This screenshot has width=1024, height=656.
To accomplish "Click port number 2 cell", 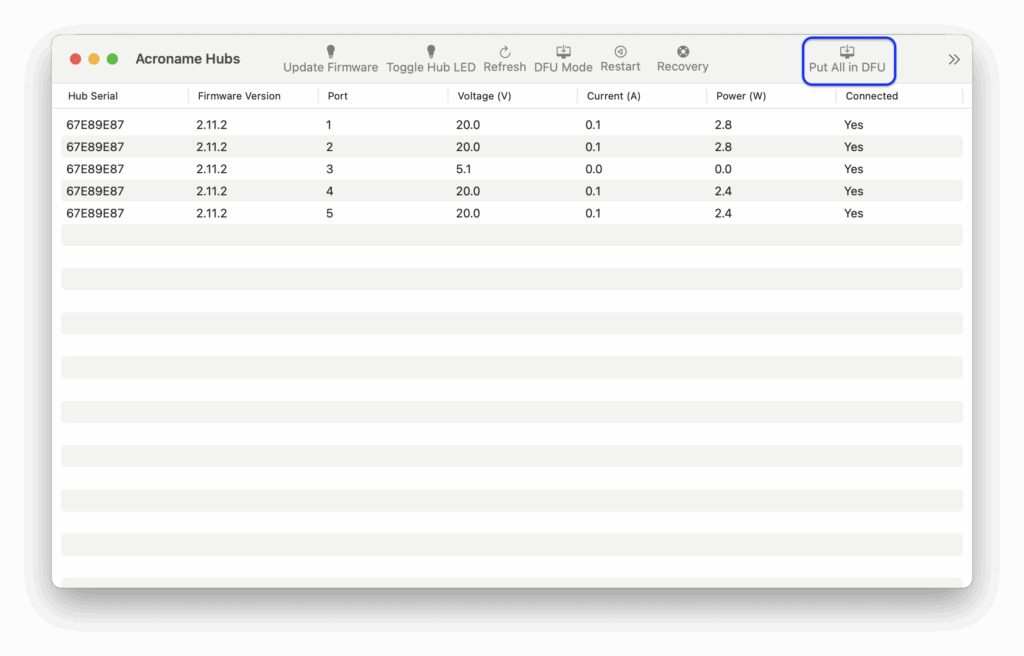I will point(330,147).
